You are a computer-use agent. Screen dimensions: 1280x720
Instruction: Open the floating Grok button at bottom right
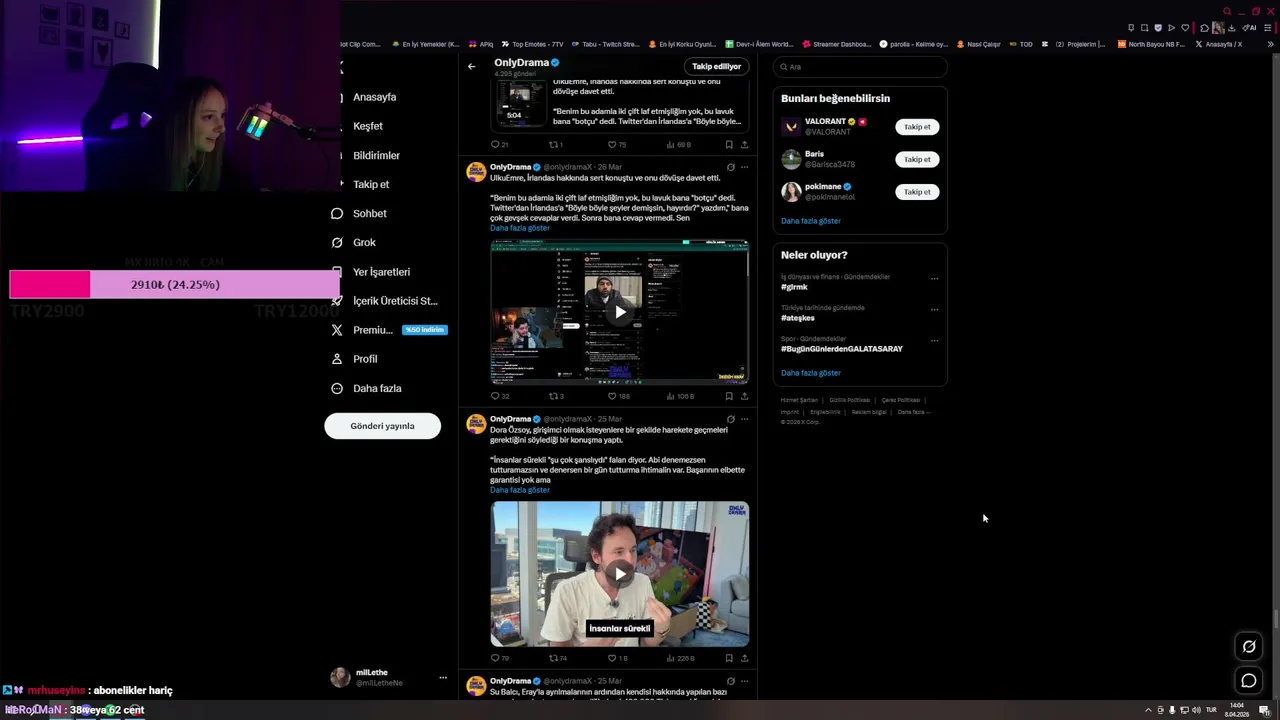pos(1249,647)
